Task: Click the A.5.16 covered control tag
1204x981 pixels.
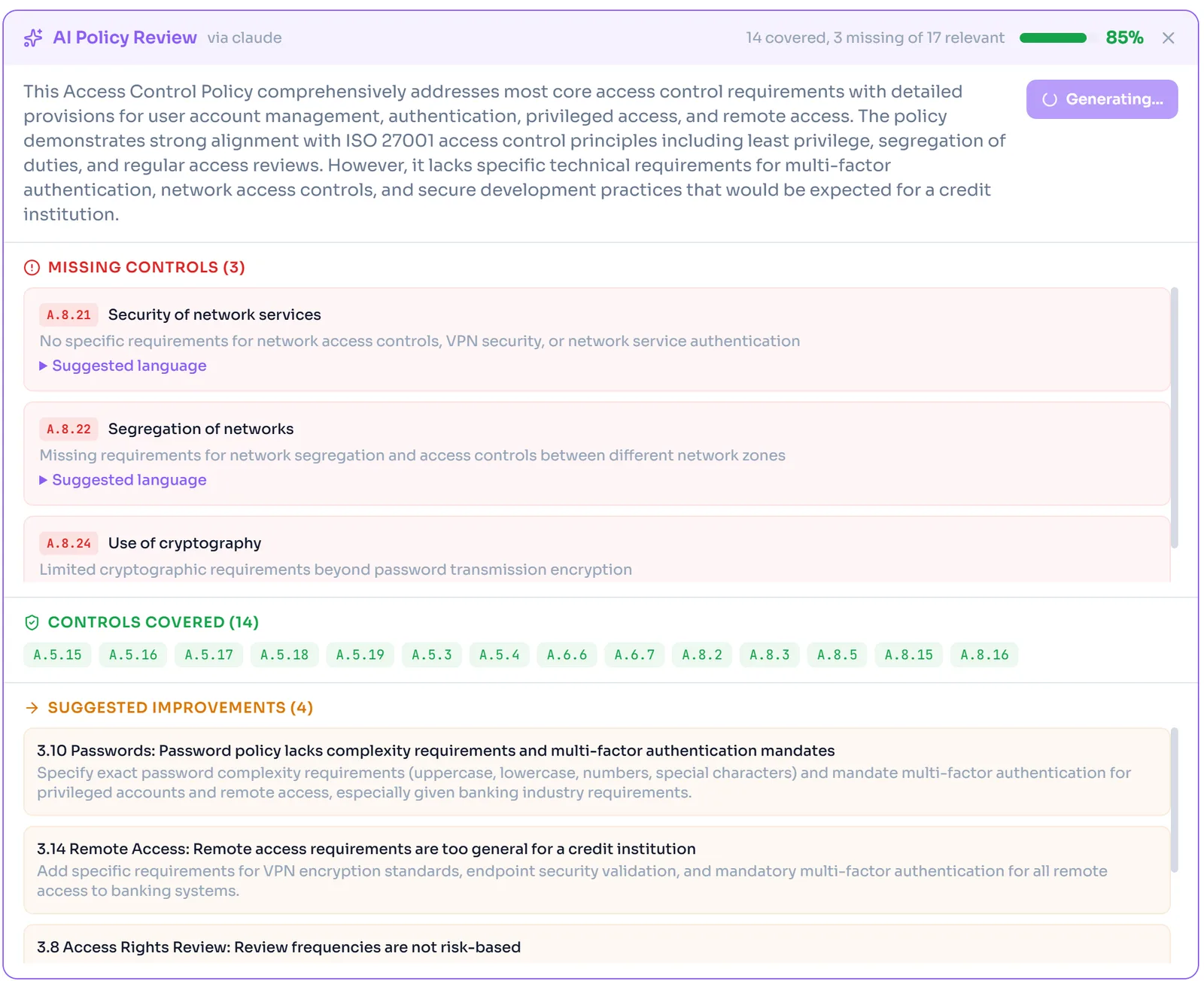Action: pos(133,655)
